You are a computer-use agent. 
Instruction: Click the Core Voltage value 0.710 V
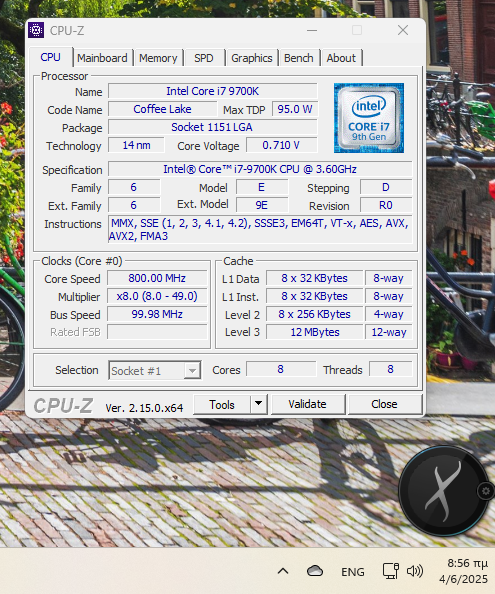click(281, 145)
